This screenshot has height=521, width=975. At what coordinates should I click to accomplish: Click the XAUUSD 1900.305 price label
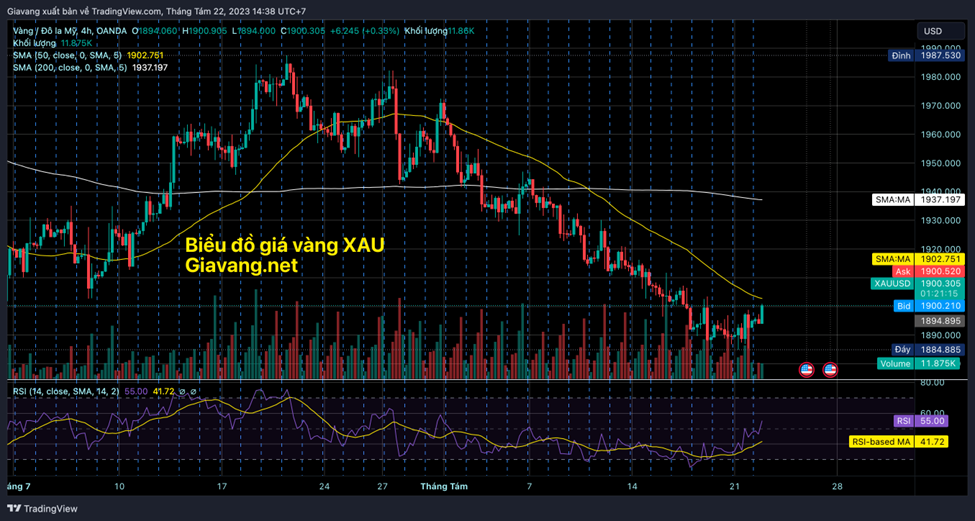(x=917, y=284)
